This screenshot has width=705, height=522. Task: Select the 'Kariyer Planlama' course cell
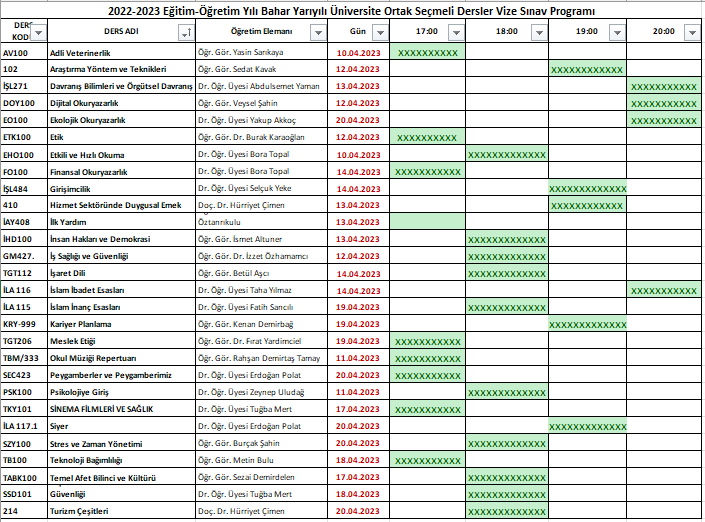(x=121, y=324)
